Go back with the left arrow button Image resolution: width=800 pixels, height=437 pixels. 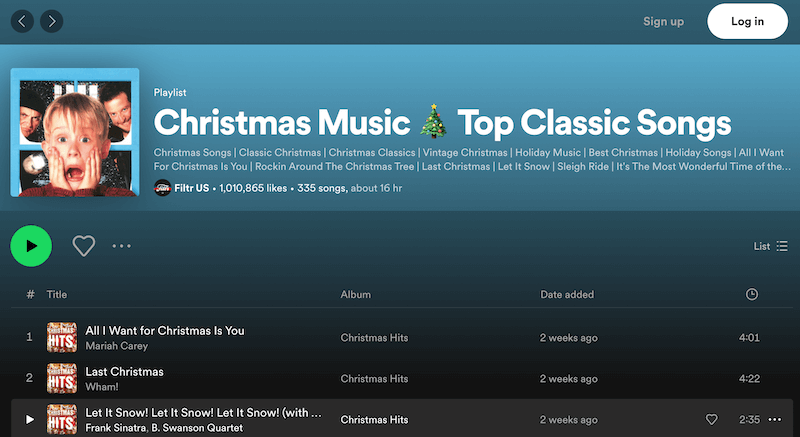click(23, 21)
